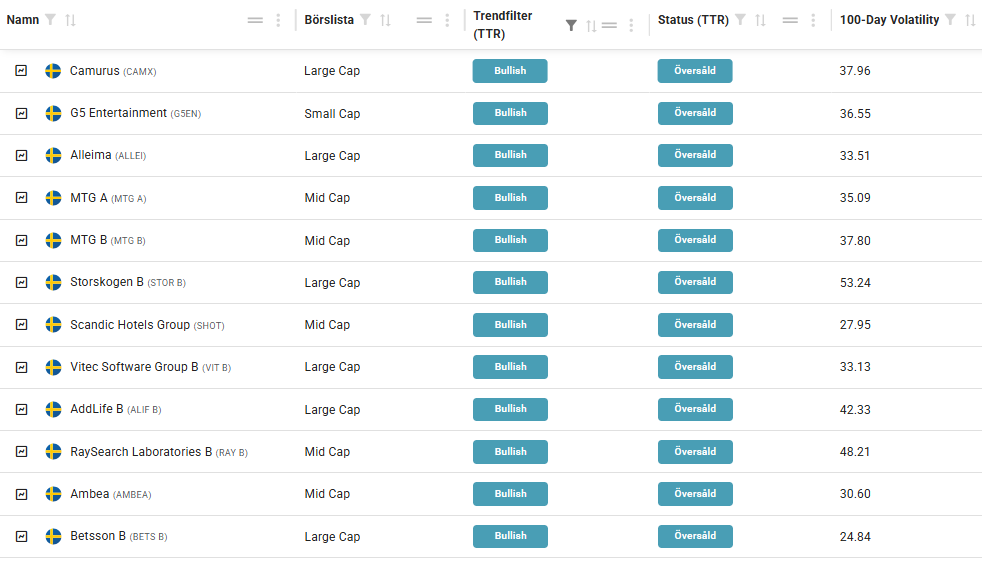Image resolution: width=982 pixels, height=563 pixels.
Task: Open the Ambea (AMBEA) link
Action: click(111, 494)
